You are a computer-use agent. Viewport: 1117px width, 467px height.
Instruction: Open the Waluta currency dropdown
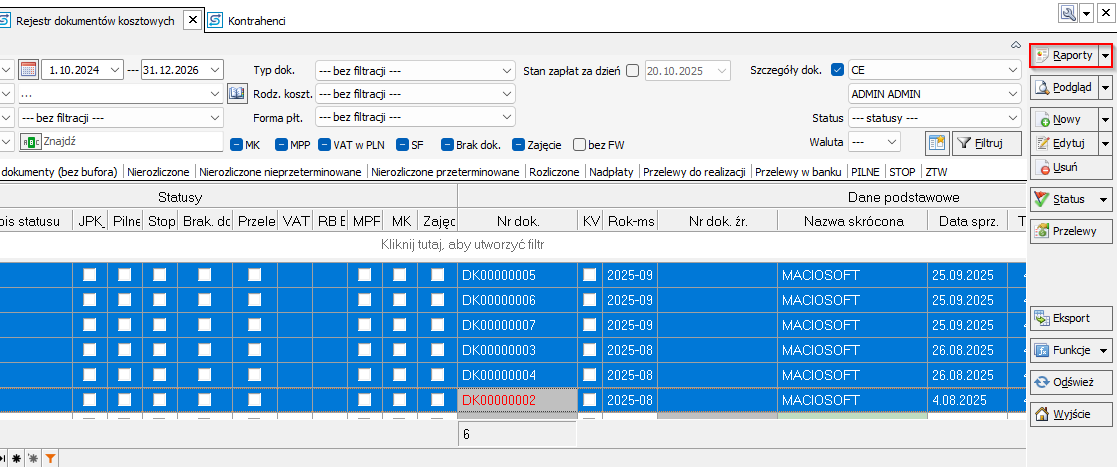pyautogui.click(x=893, y=142)
